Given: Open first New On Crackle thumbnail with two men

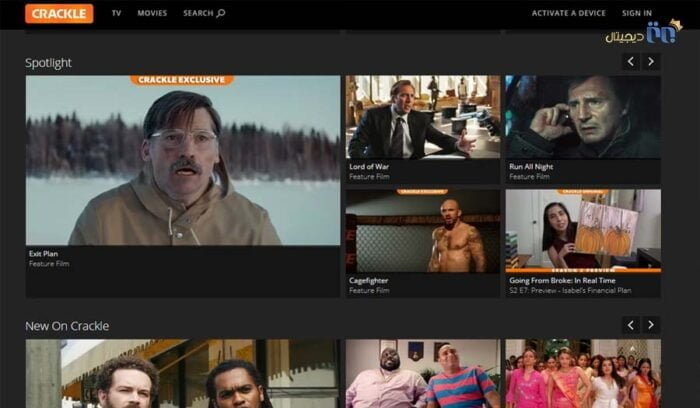Looking at the screenshot, I should click(183, 374).
